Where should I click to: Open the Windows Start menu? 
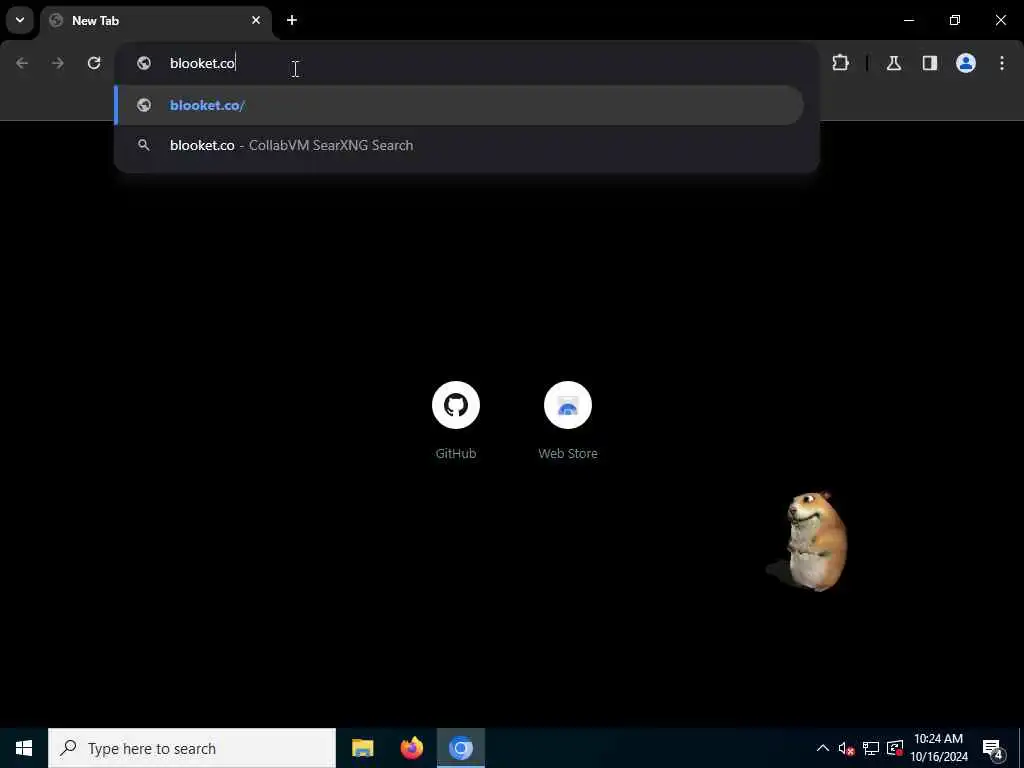[x=24, y=748]
